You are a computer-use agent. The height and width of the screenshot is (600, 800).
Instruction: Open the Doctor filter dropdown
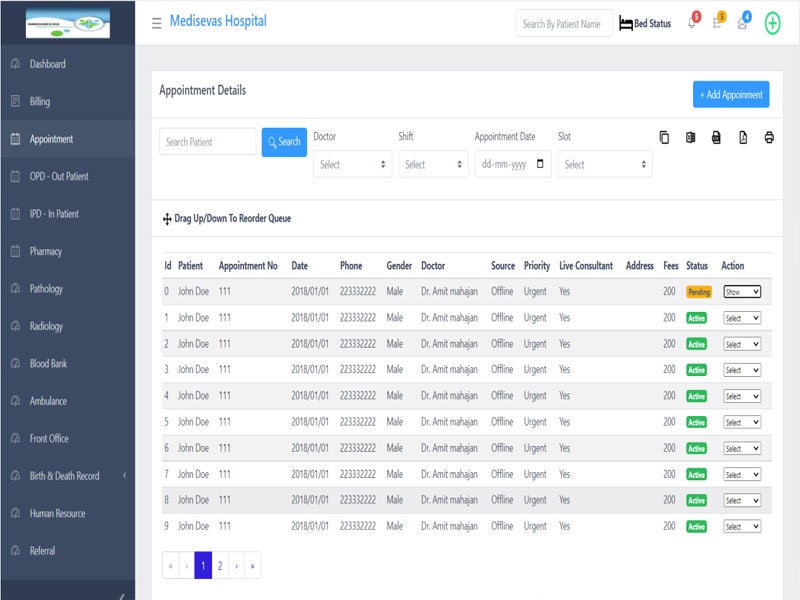[x=353, y=164]
